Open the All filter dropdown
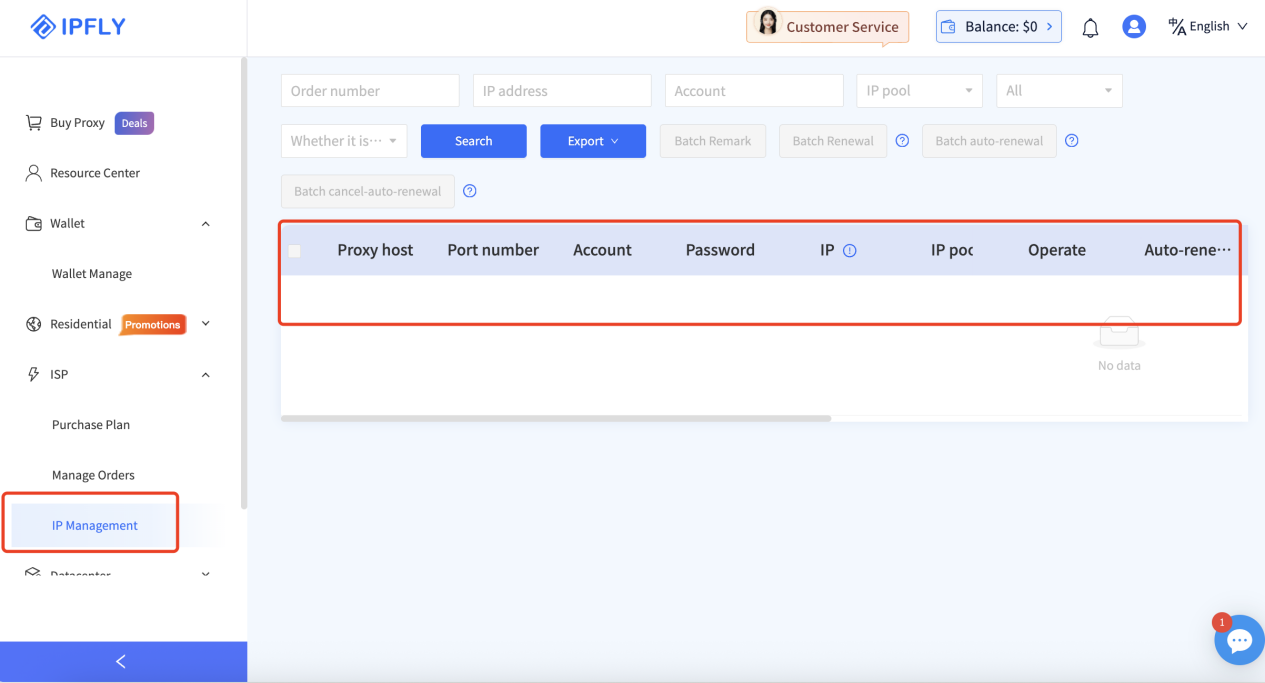The image size is (1265, 683). point(1058,91)
